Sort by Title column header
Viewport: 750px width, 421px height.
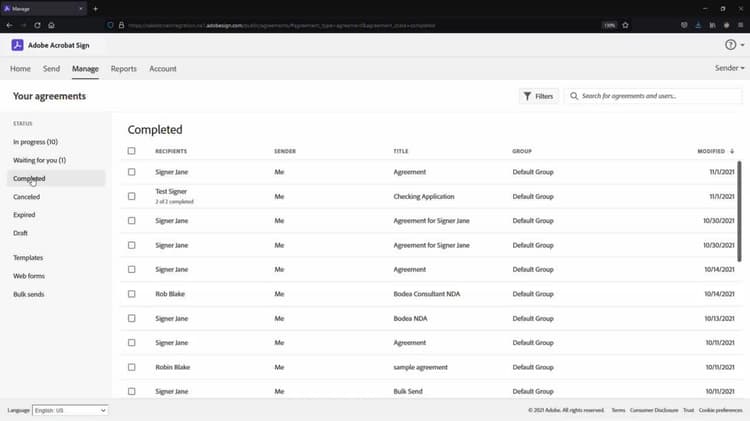point(401,151)
